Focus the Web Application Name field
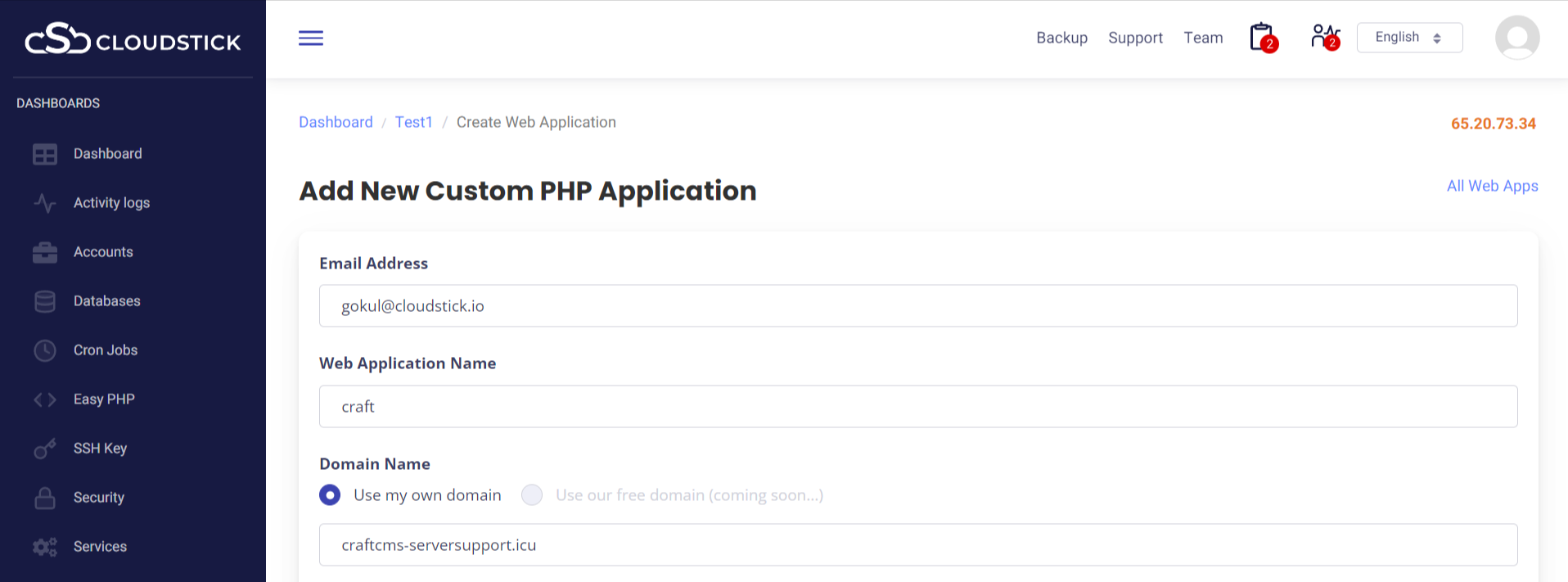The height and width of the screenshot is (582, 1568). tap(917, 407)
